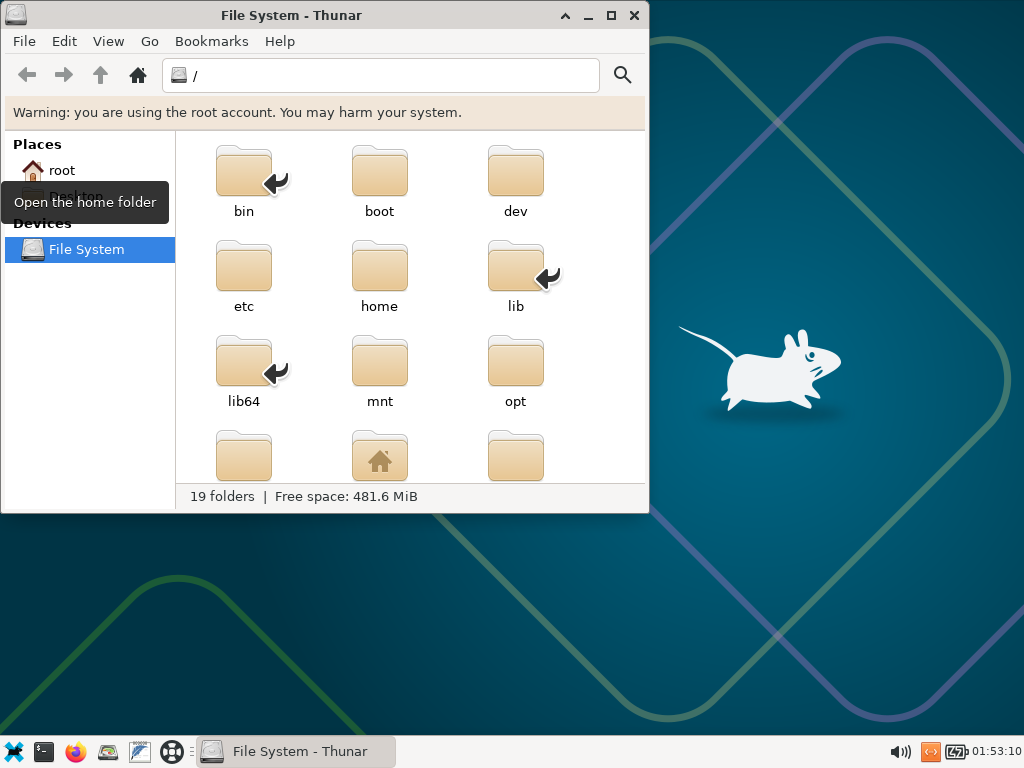
Task: Select the opt folder icon
Action: click(x=515, y=361)
